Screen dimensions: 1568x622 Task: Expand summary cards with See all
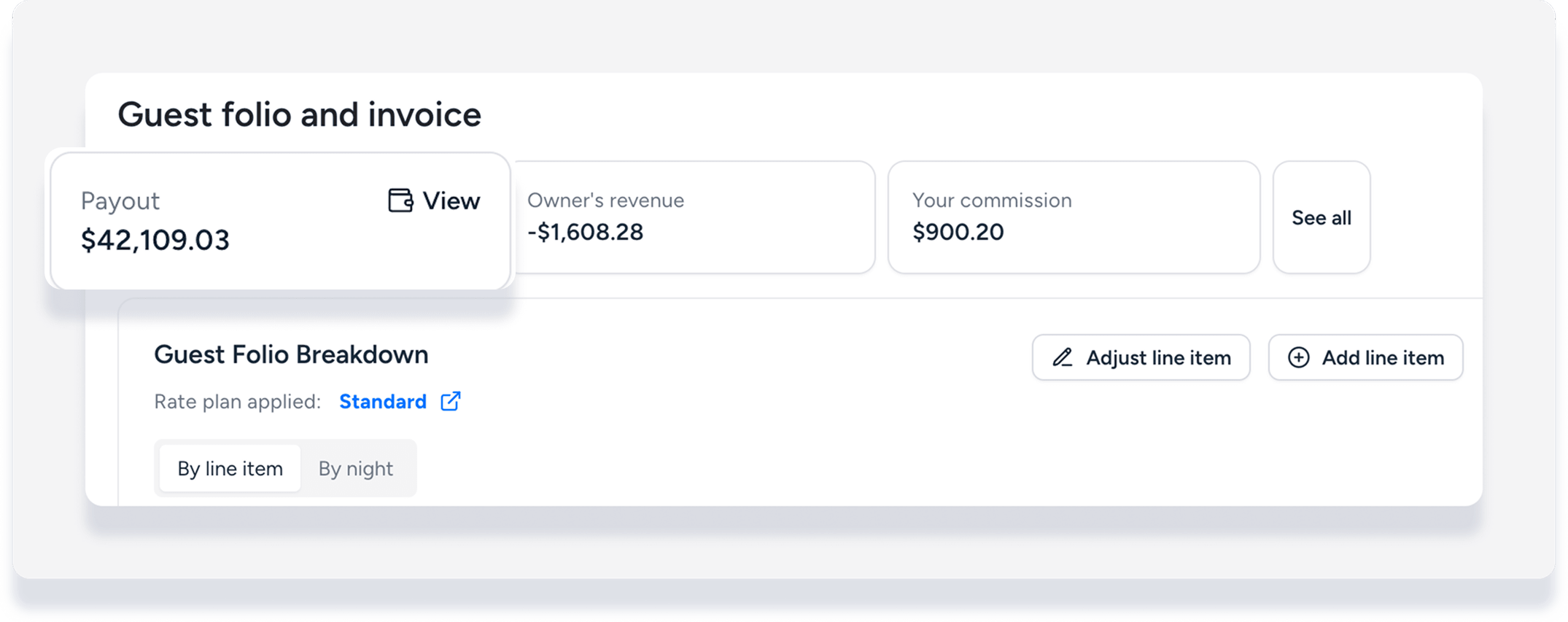click(x=1321, y=217)
